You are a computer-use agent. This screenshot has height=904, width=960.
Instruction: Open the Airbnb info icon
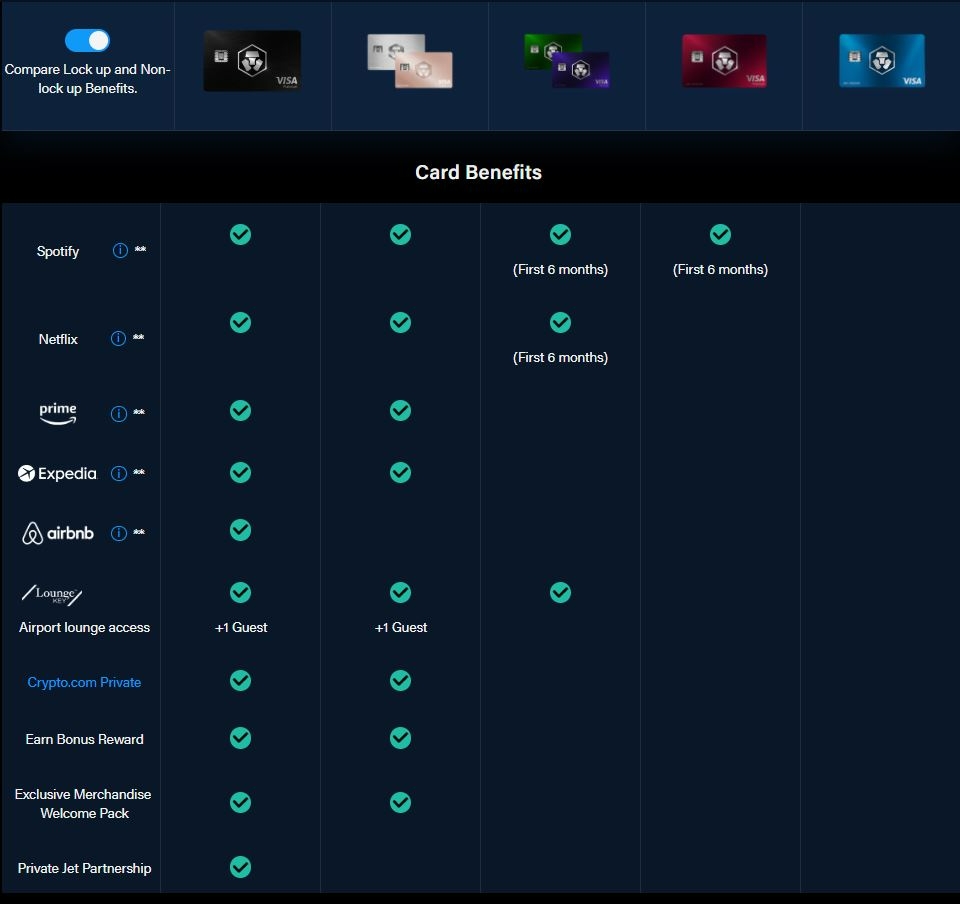click(119, 533)
